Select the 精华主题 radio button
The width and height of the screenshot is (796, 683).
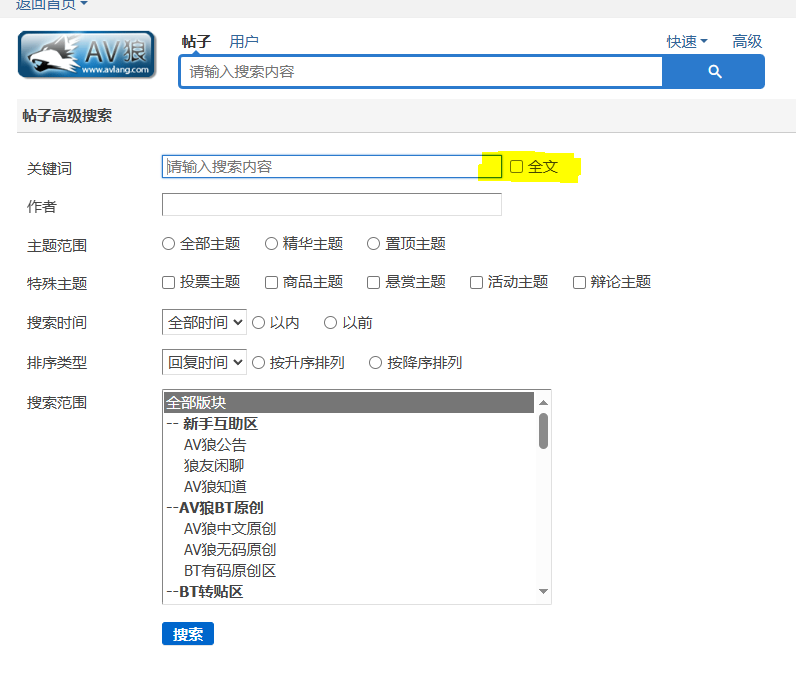tap(271, 244)
